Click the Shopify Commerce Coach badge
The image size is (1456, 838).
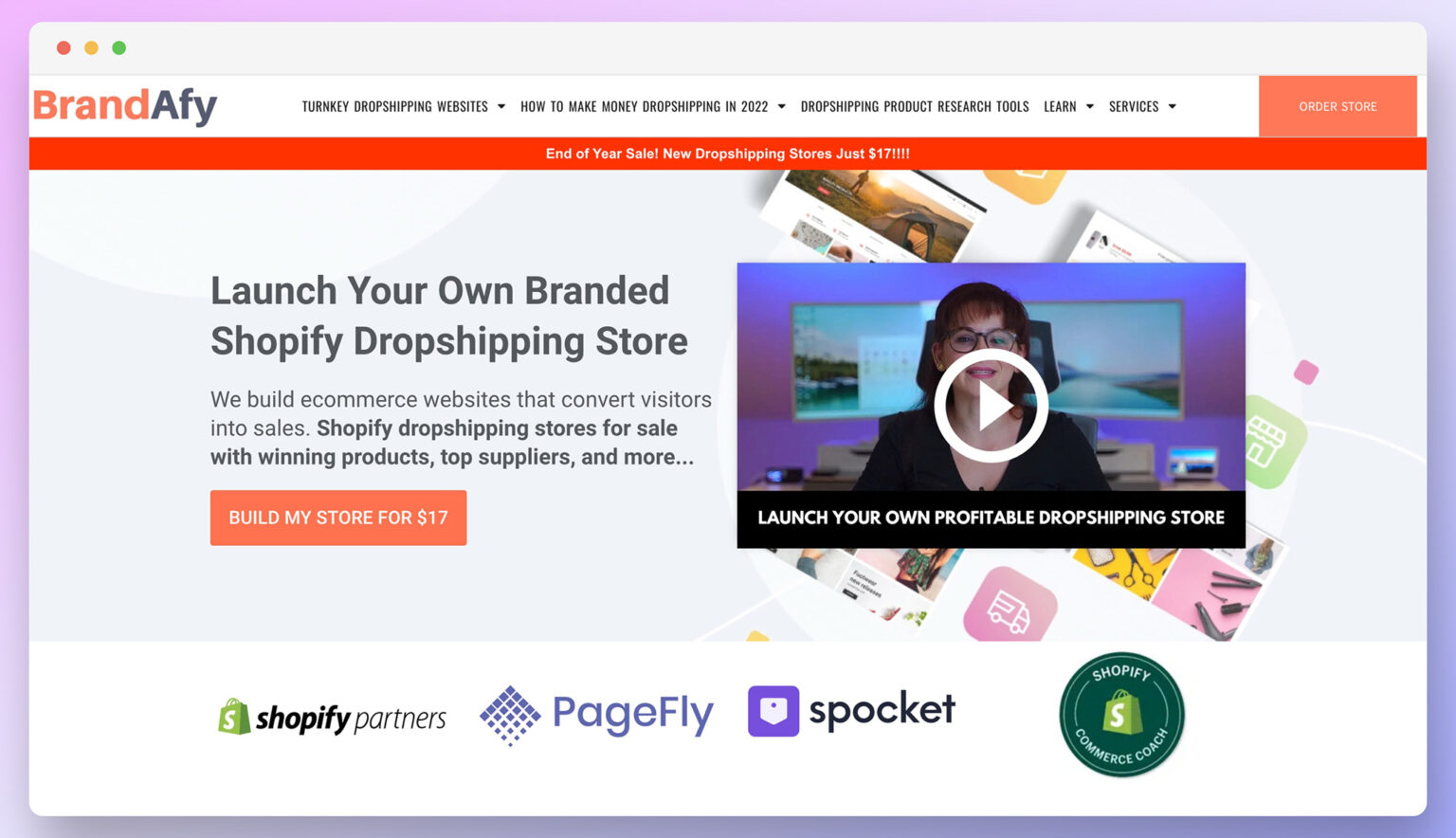[x=1121, y=715]
